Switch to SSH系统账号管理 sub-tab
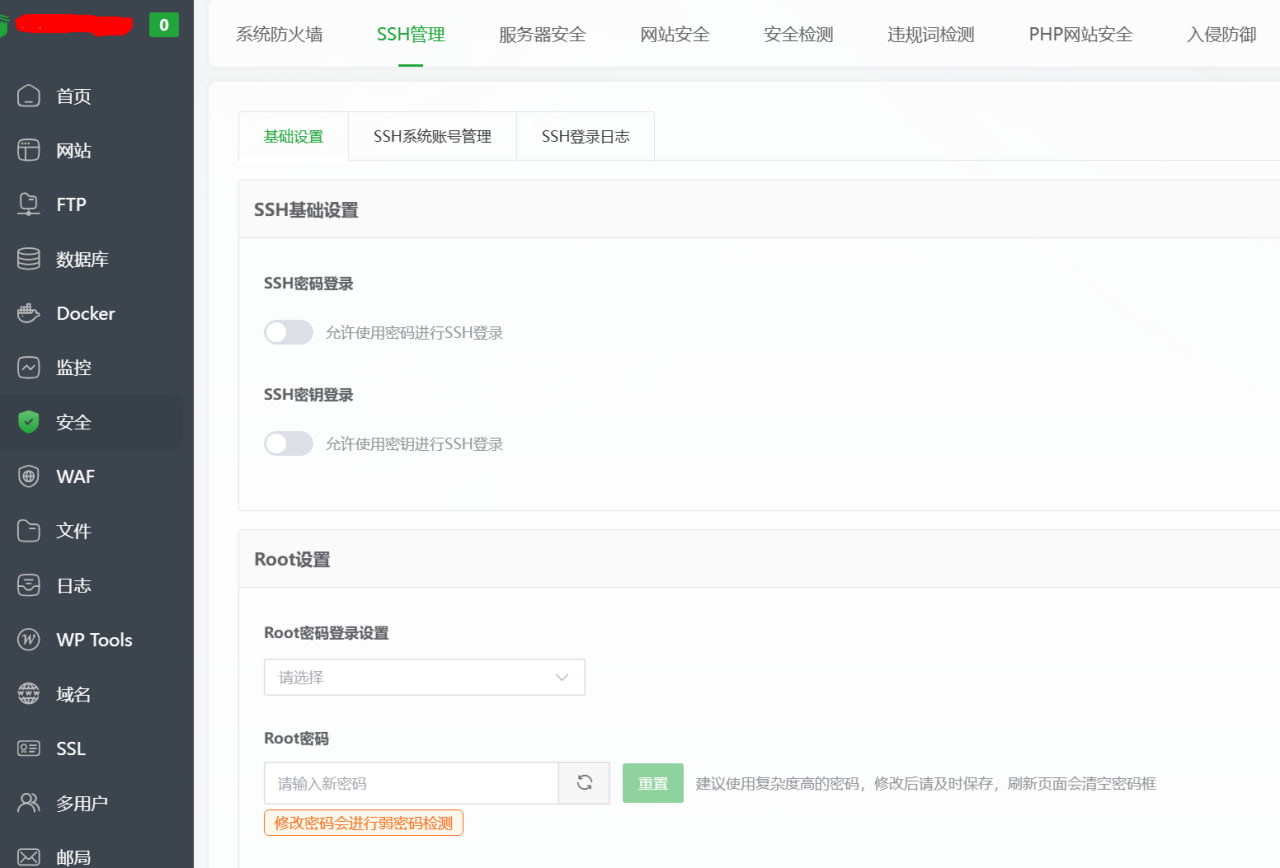 [x=432, y=136]
